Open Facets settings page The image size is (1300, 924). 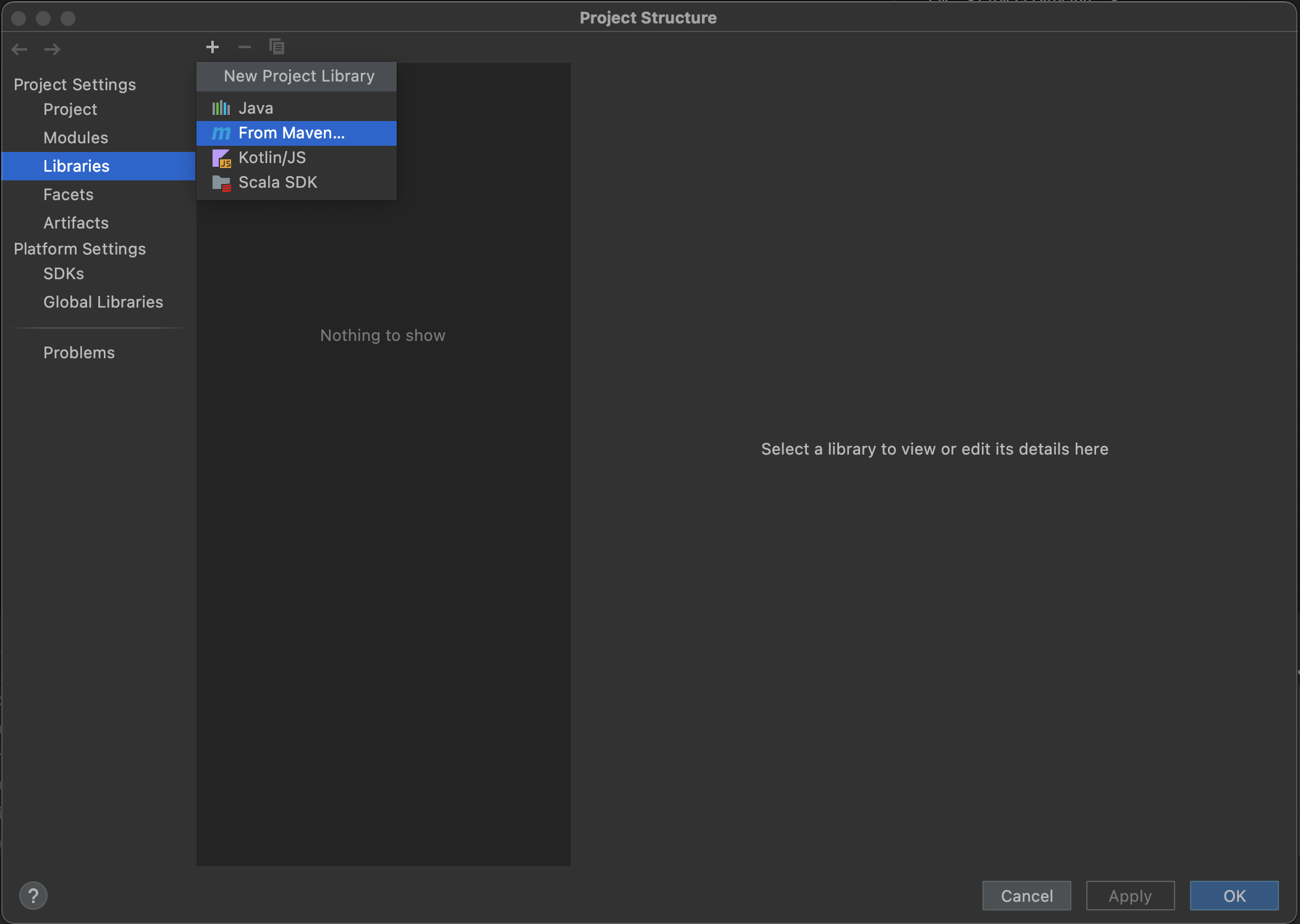[x=68, y=195]
